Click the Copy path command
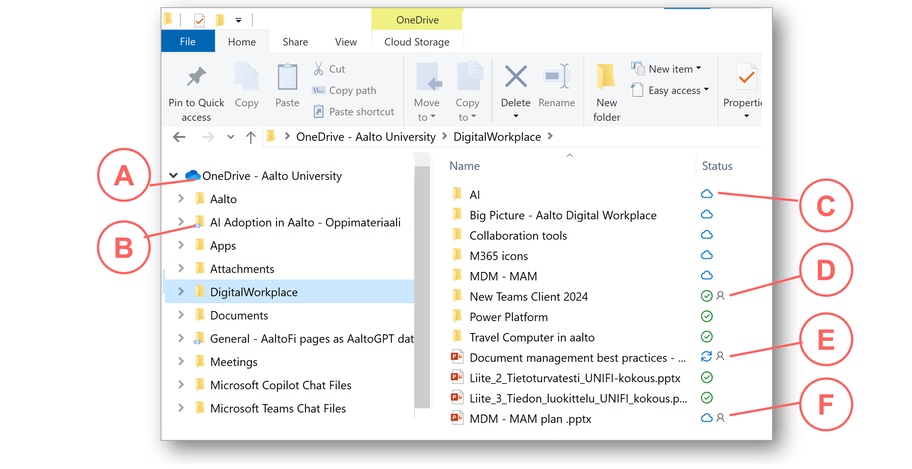Screen dimensions: 912x469 (x=344, y=90)
